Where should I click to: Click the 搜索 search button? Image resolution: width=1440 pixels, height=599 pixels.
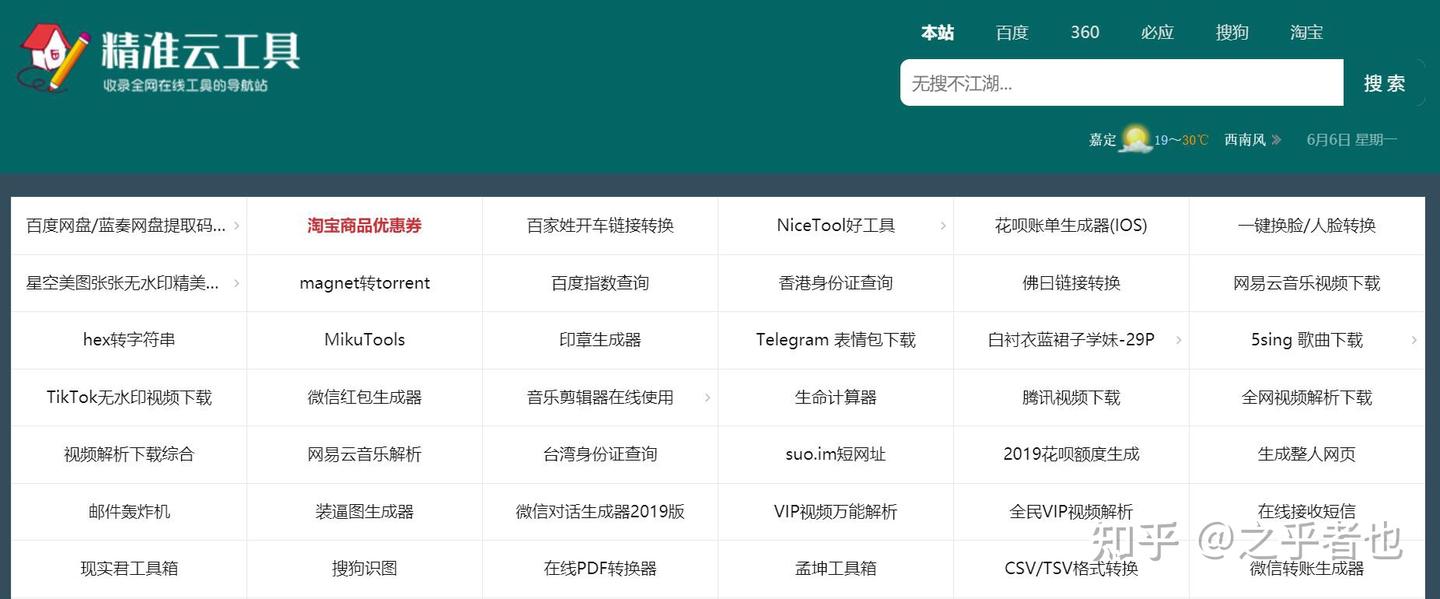(1384, 83)
